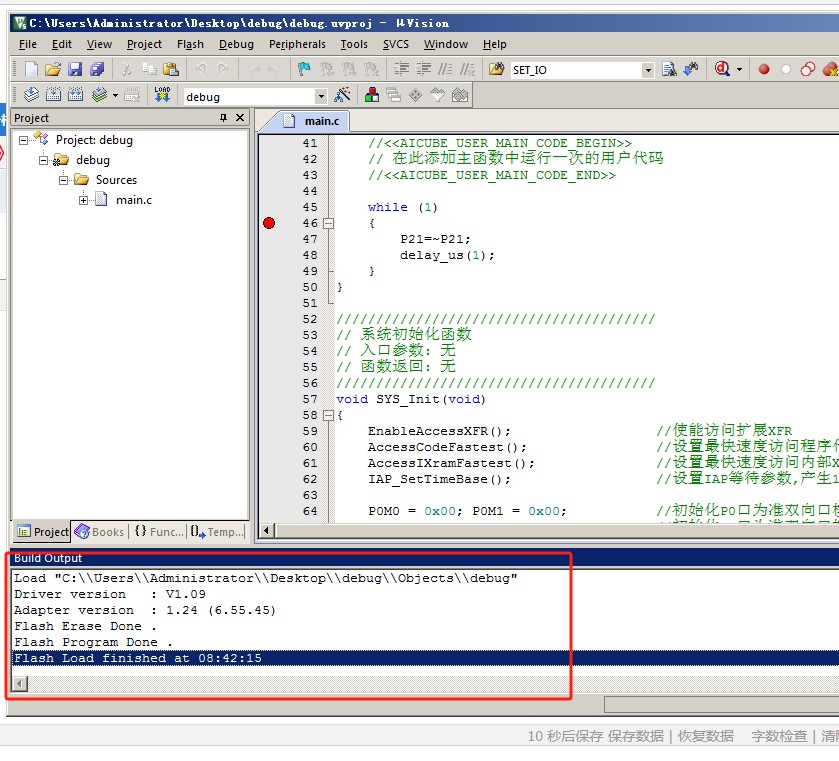
Task: Click 恢复数据 link in background editor
Action: click(x=706, y=736)
